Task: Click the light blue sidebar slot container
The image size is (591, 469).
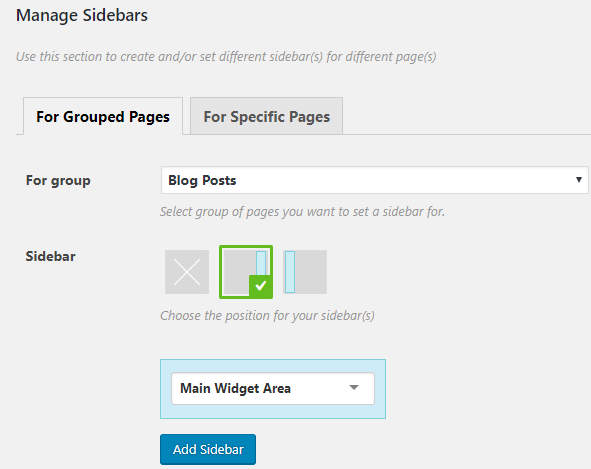Action: [273, 389]
